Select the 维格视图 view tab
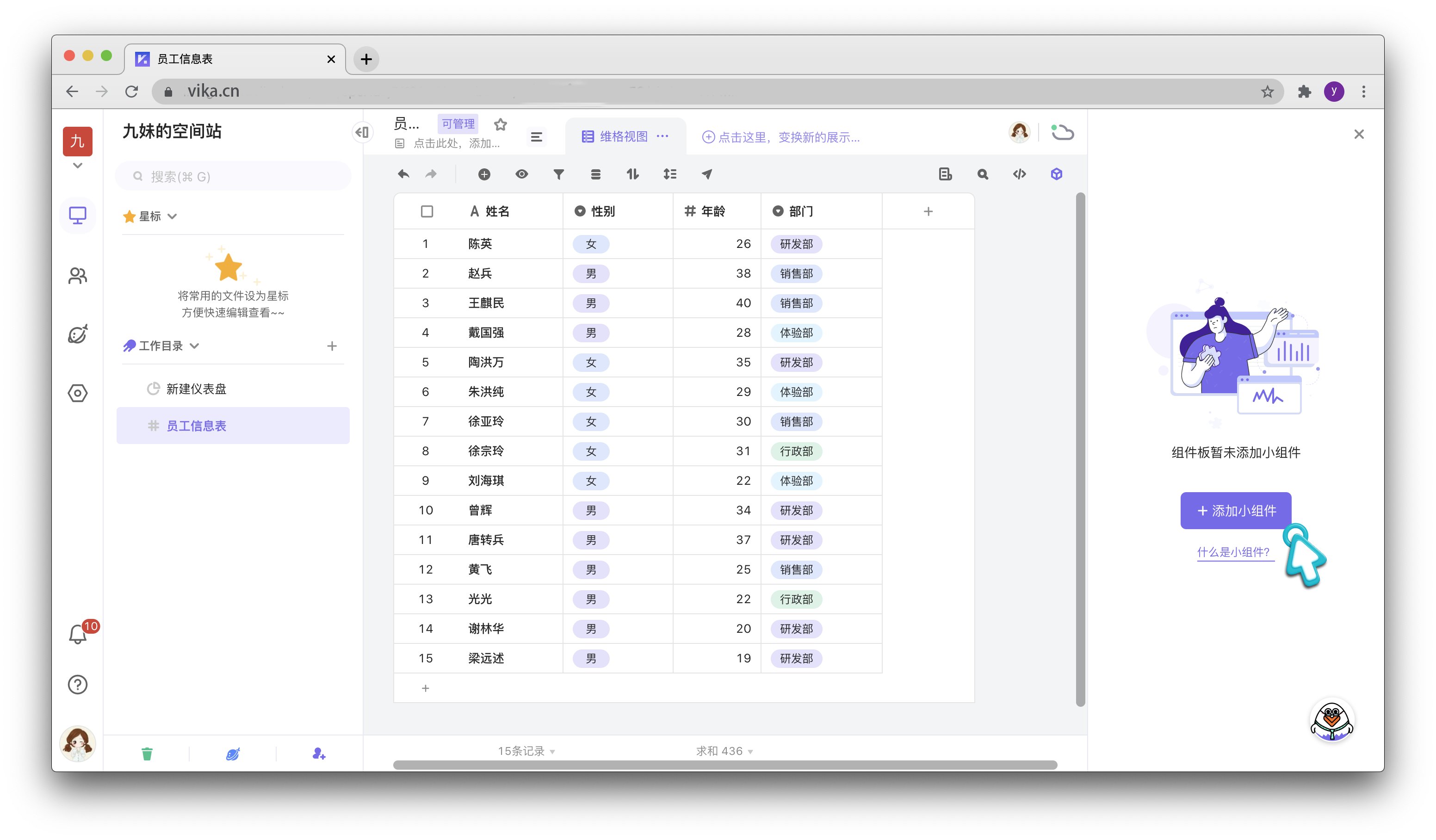 [623, 137]
